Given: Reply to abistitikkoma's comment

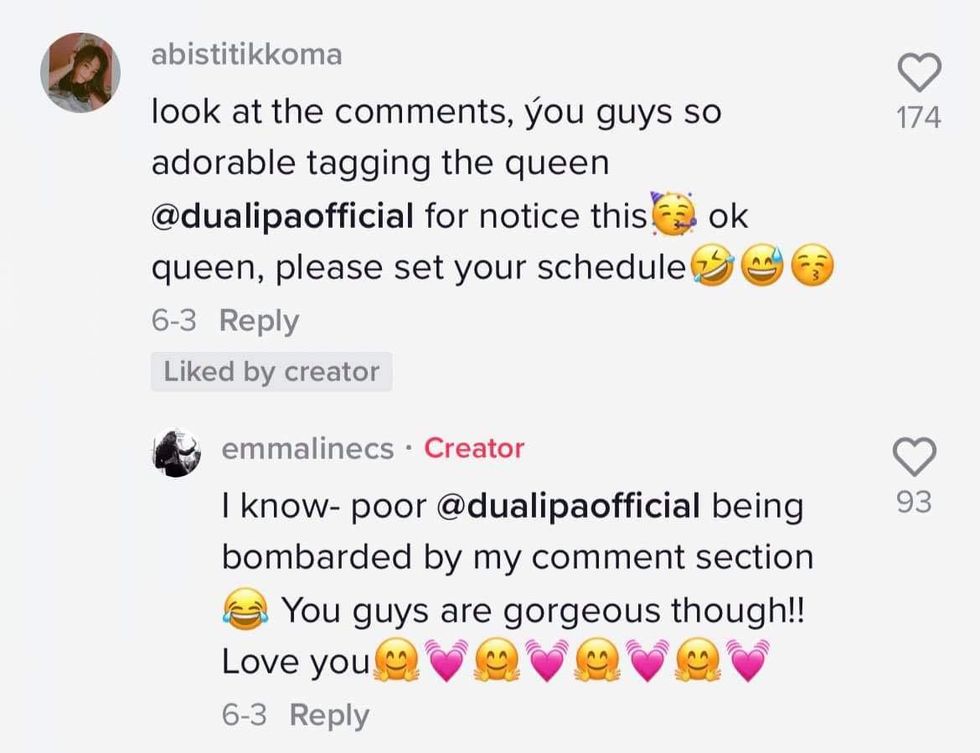Looking at the screenshot, I should click(x=259, y=321).
